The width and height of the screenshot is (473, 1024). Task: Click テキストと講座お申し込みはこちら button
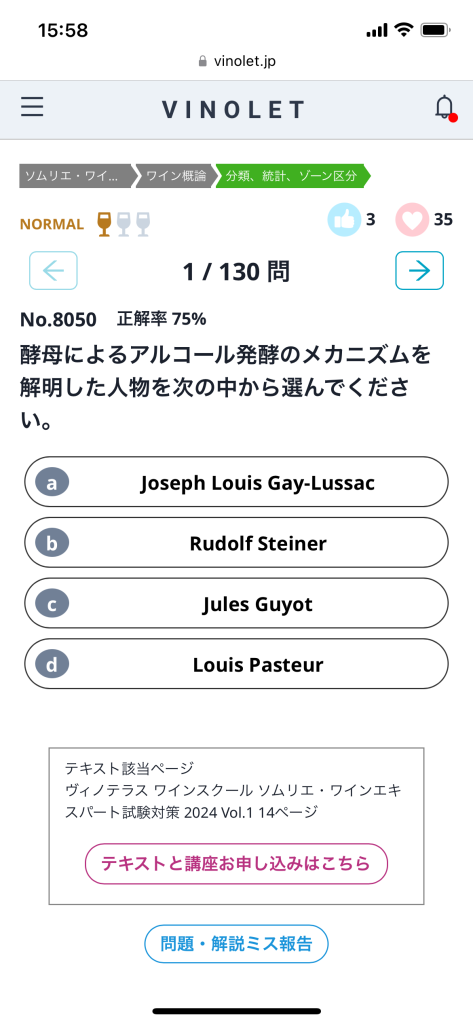point(236,864)
